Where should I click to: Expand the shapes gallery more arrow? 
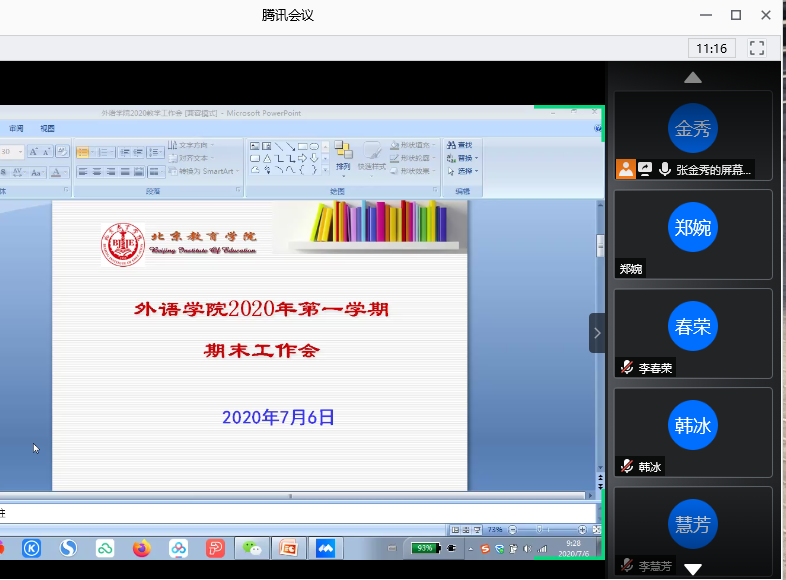click(x=325, y=170)
